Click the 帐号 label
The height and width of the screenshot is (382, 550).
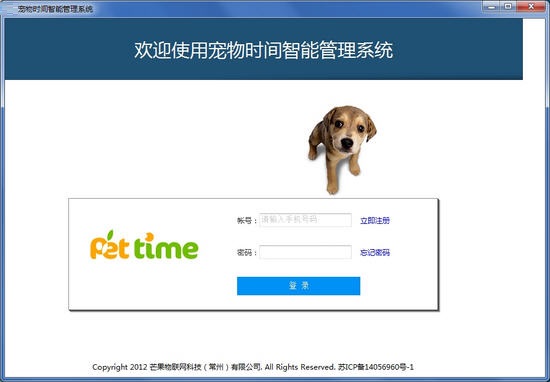(247, 221)
